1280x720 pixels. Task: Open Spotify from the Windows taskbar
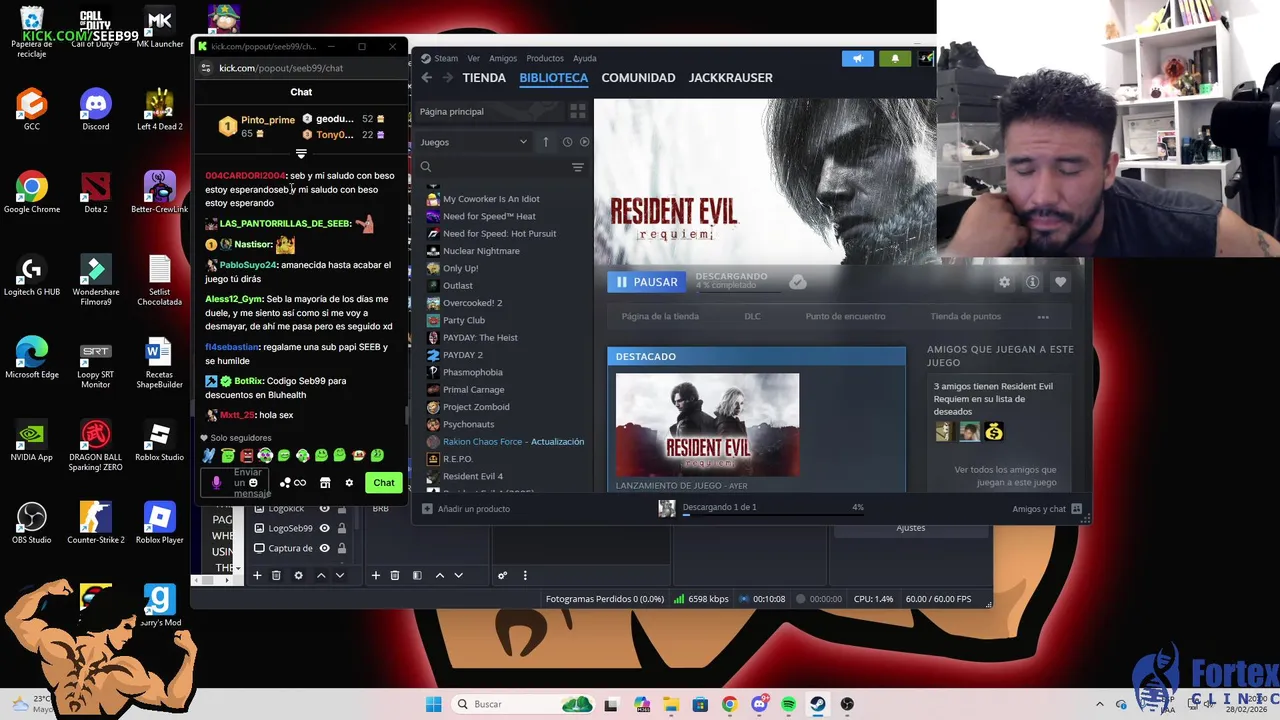click(x=789, y=704)
